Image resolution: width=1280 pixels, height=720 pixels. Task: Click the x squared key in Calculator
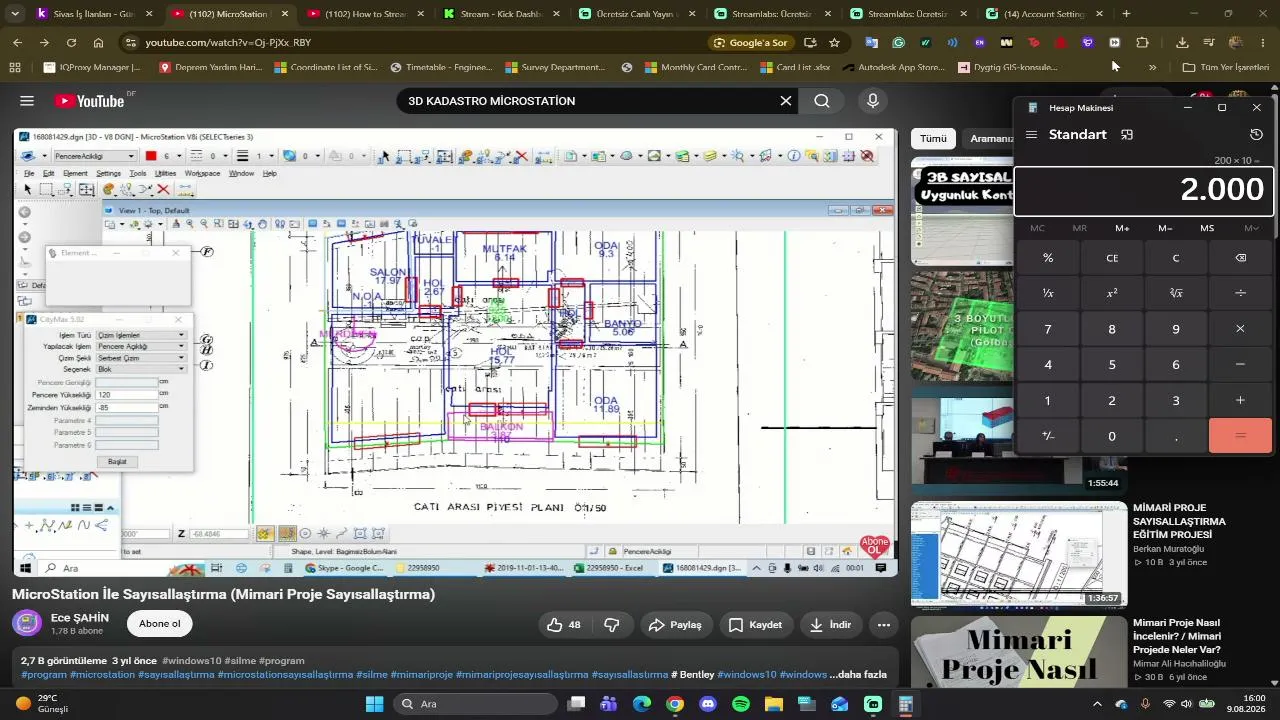(x=1112, y=293)
